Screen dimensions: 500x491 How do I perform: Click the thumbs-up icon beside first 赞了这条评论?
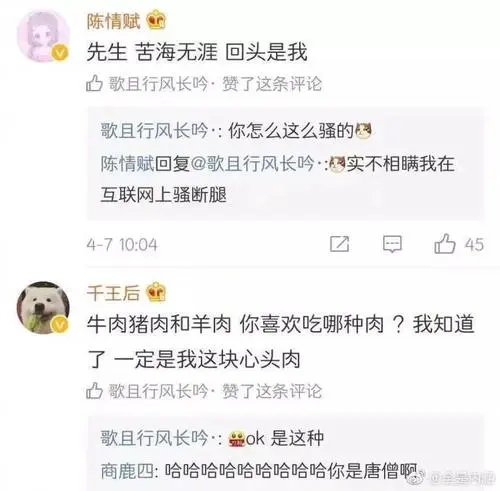pos(94,83)
